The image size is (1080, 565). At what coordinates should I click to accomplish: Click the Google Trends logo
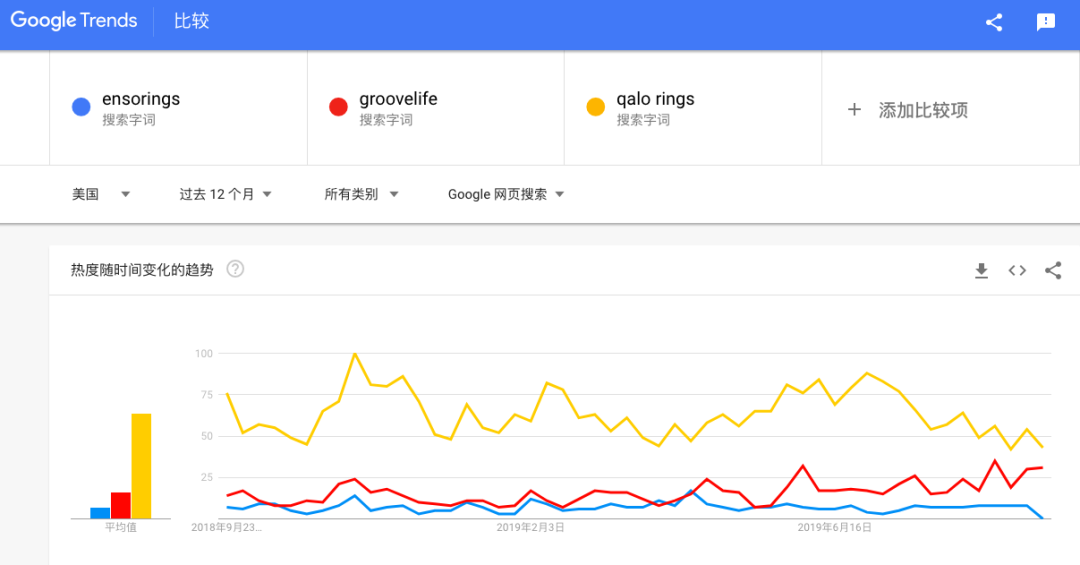coord(74,21)
